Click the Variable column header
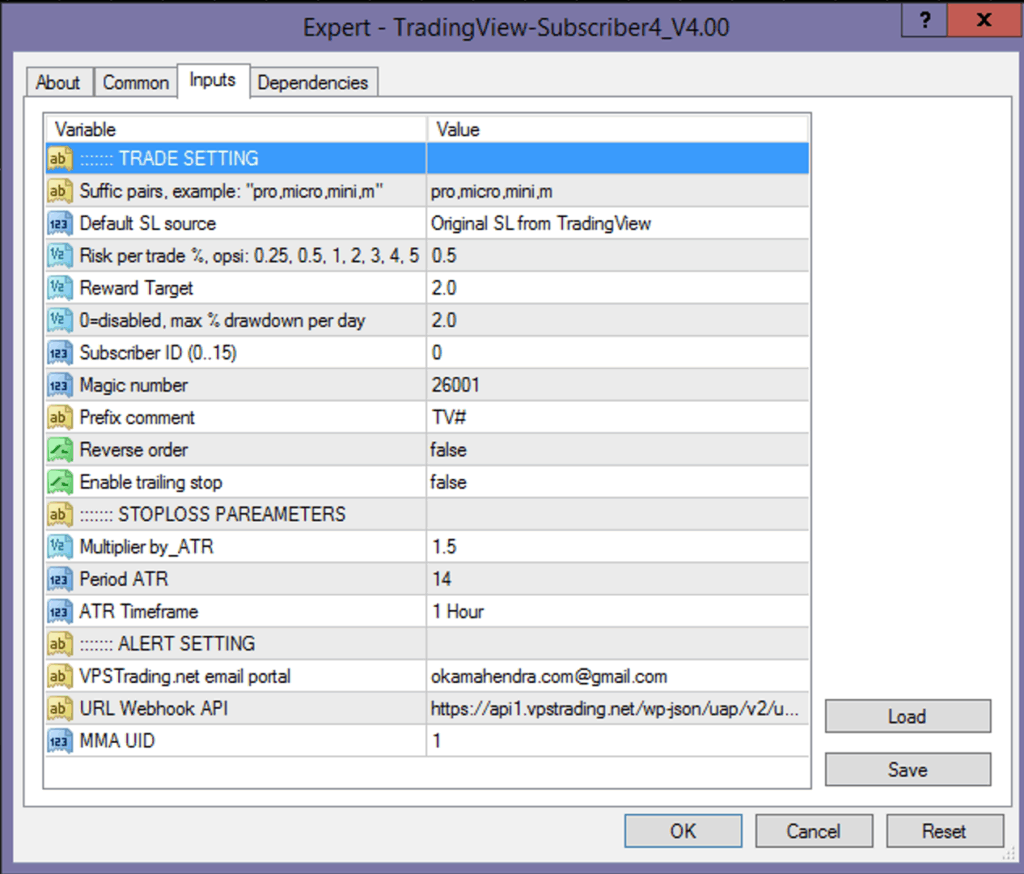Viewport: 1024px width, 874px height. point(236,129)
